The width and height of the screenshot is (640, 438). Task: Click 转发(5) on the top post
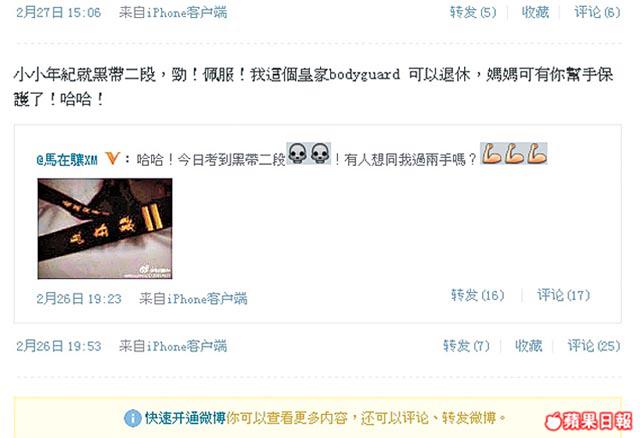(473, 12)
